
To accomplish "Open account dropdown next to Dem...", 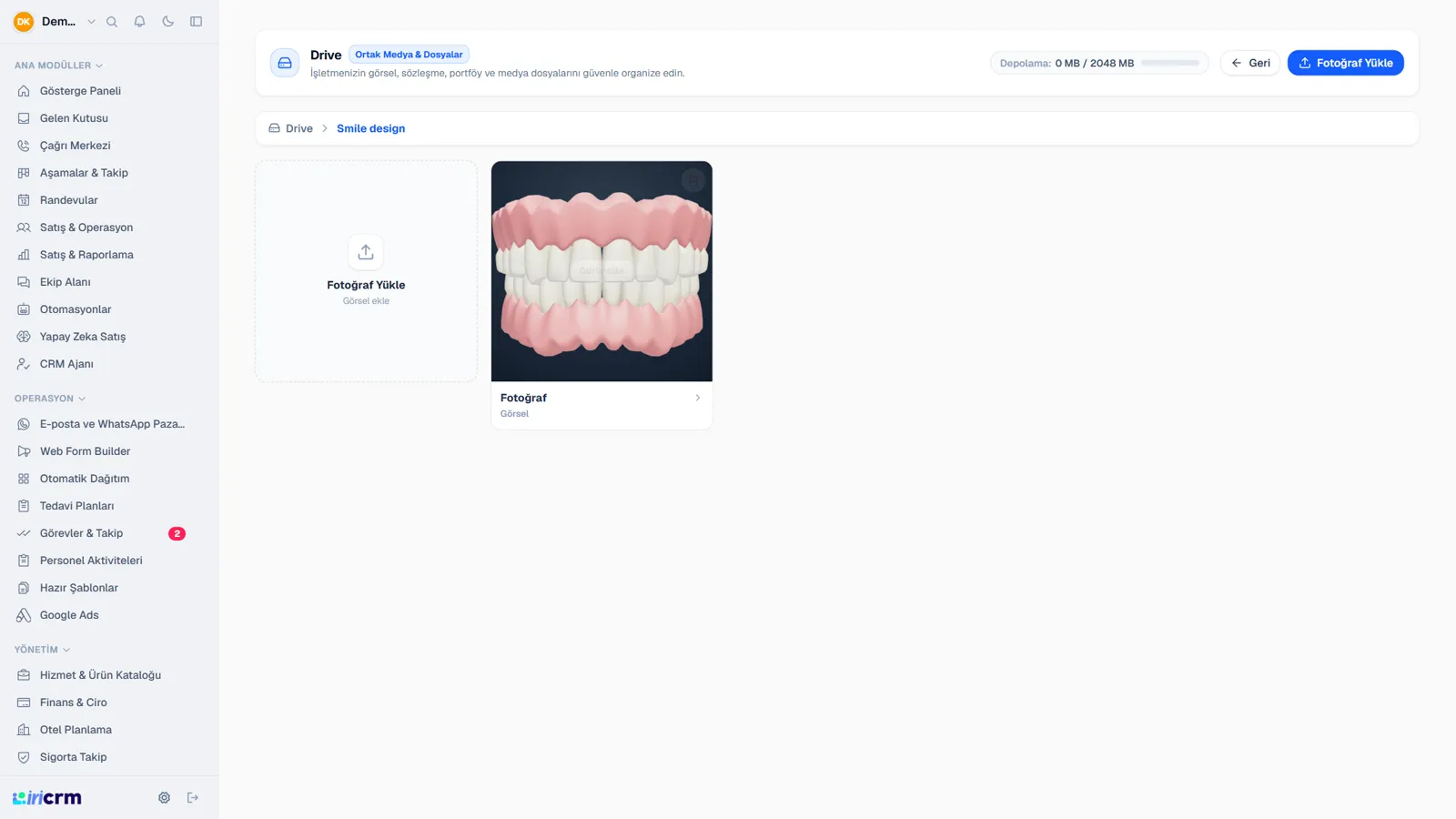I will (x=91, y=22).
